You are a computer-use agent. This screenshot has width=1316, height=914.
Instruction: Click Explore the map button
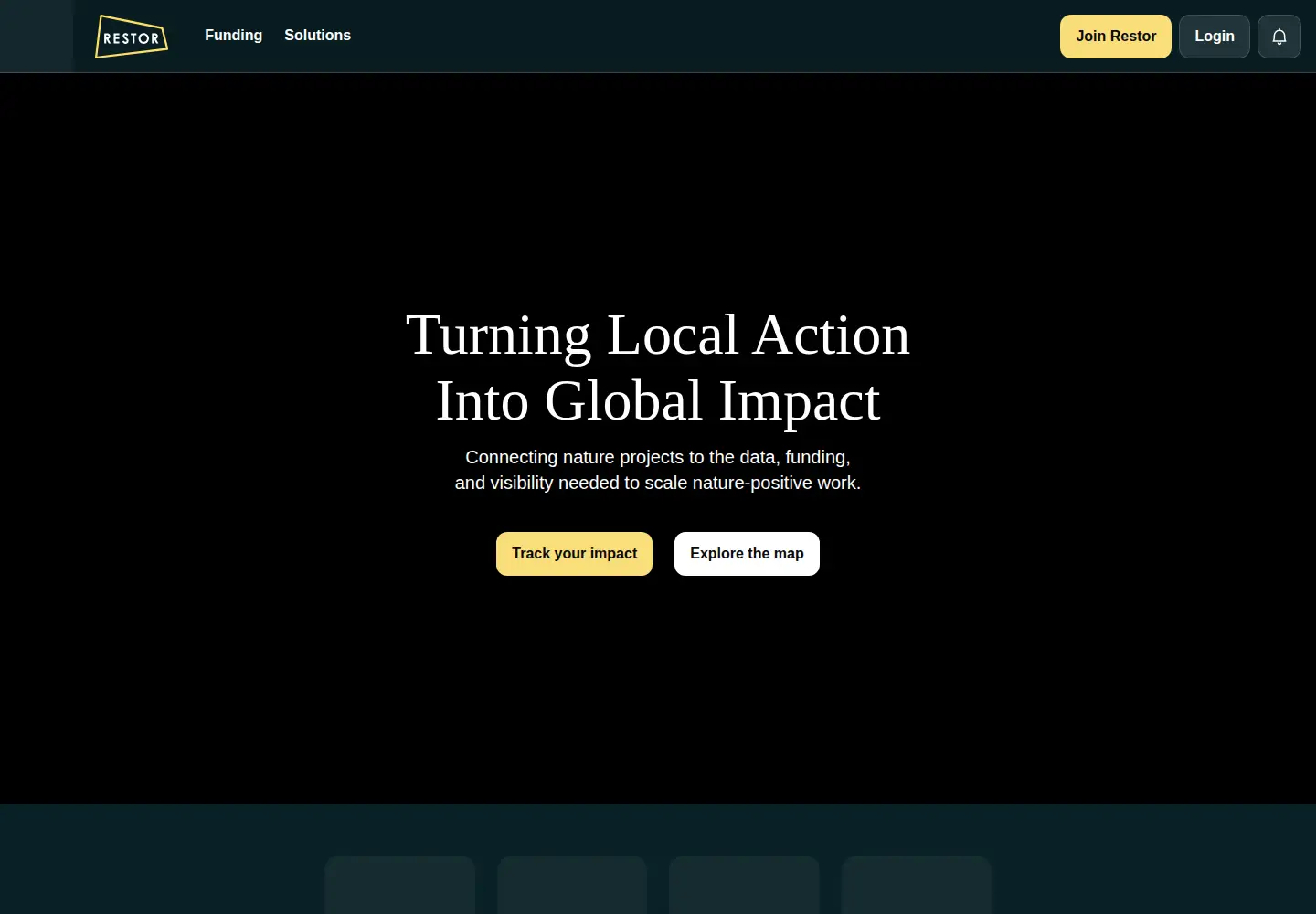coord(747,554)
